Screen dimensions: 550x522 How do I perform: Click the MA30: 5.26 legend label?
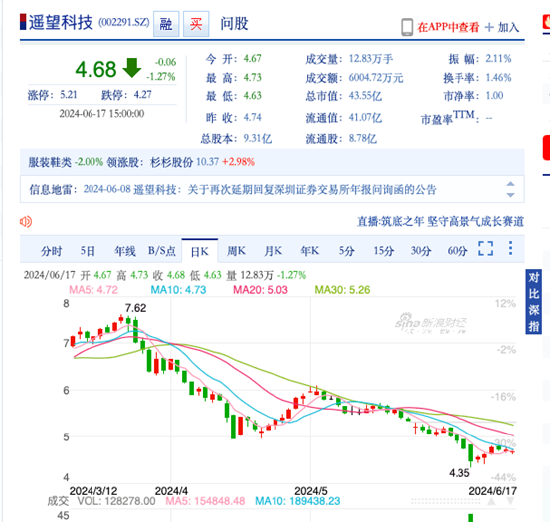[x=342, y=290]
